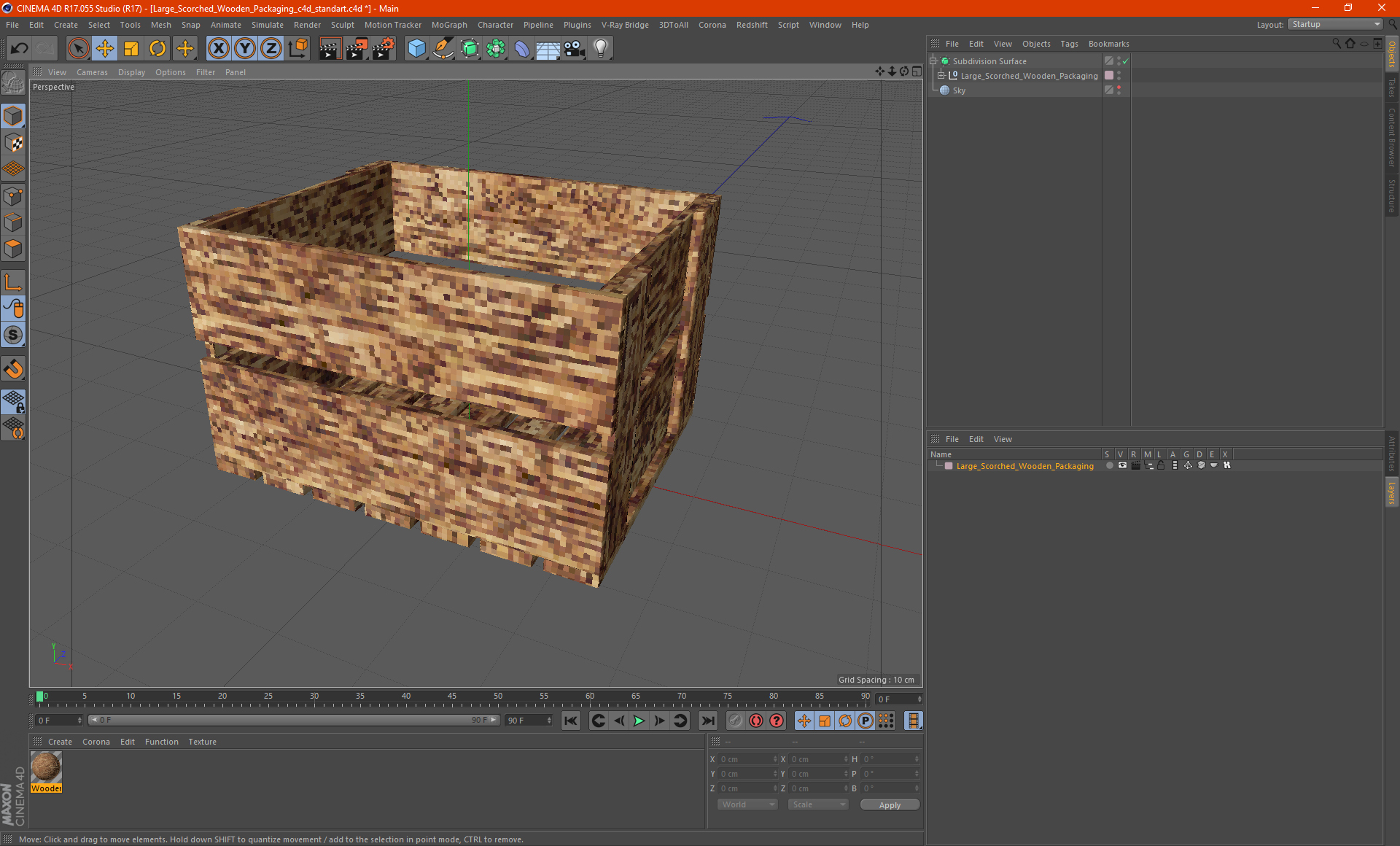
Task: Toggle layer Lock icon
Action: (1161, 465)
